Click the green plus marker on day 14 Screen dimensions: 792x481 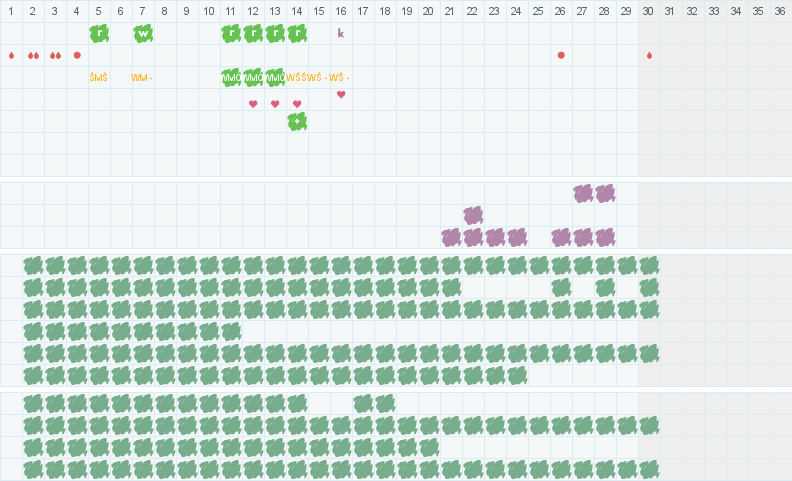click(297, 121)
